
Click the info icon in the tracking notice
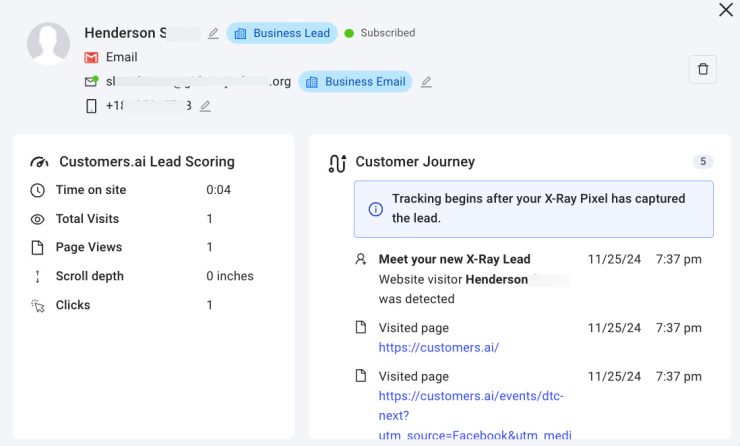click(376, 209)
